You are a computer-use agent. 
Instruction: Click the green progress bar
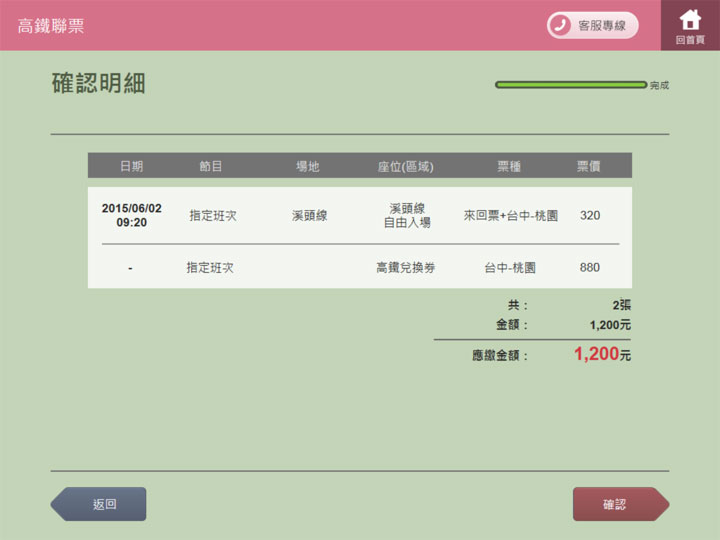tap(571, 85)
